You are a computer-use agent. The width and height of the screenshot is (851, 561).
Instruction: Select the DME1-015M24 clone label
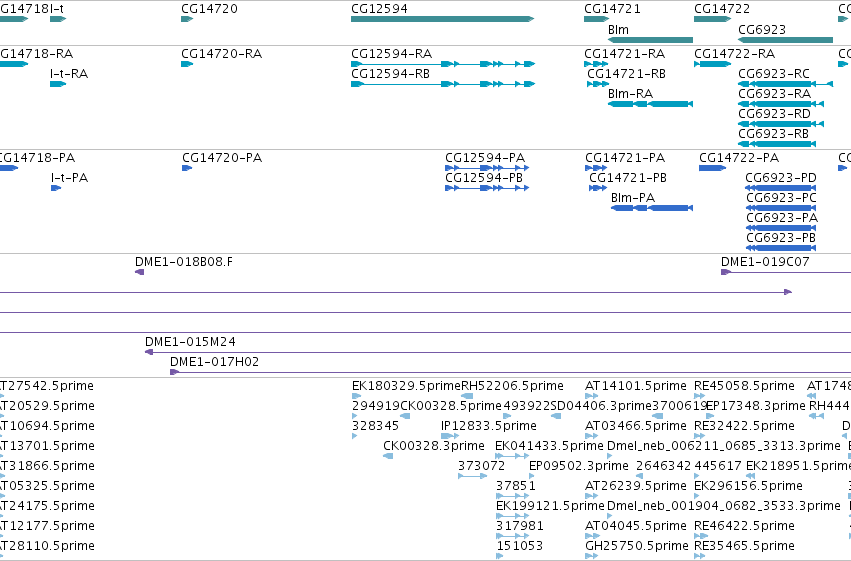click(190, 342)
